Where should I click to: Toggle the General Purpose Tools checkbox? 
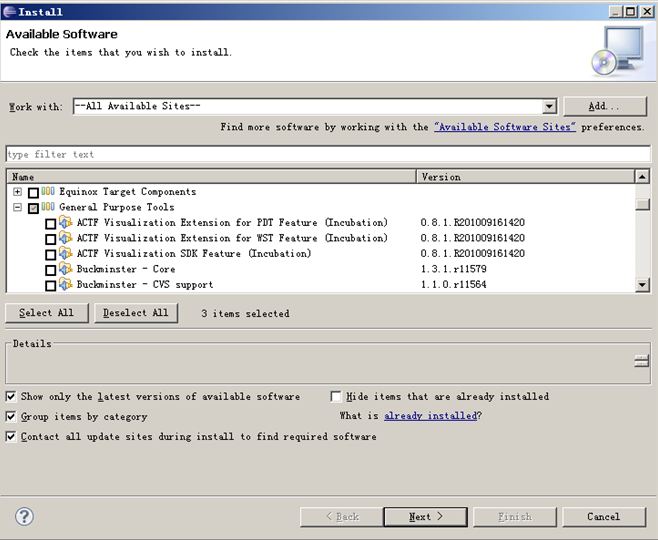tap(33, 208)
